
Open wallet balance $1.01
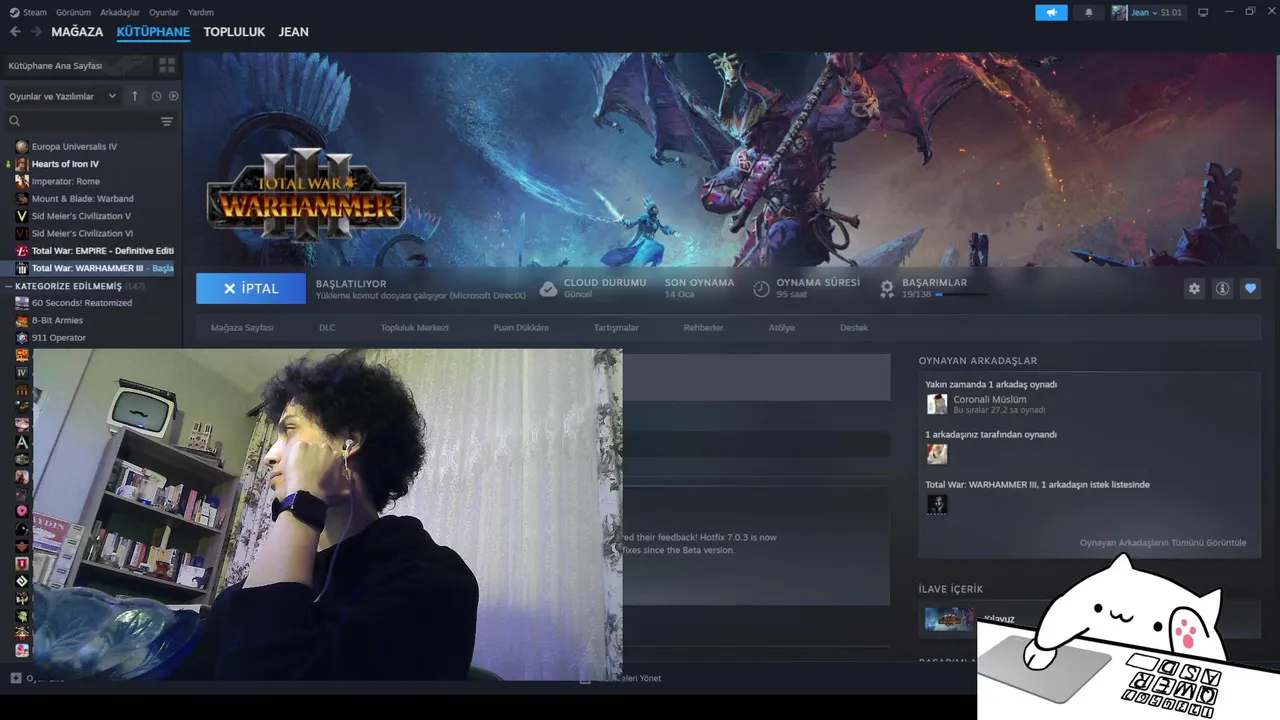click(x=1171, y=12)
